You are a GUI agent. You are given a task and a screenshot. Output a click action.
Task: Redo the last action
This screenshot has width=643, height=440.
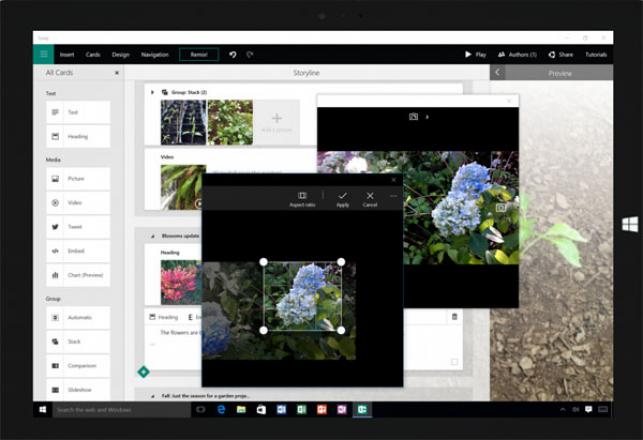(x=250, y=55)
